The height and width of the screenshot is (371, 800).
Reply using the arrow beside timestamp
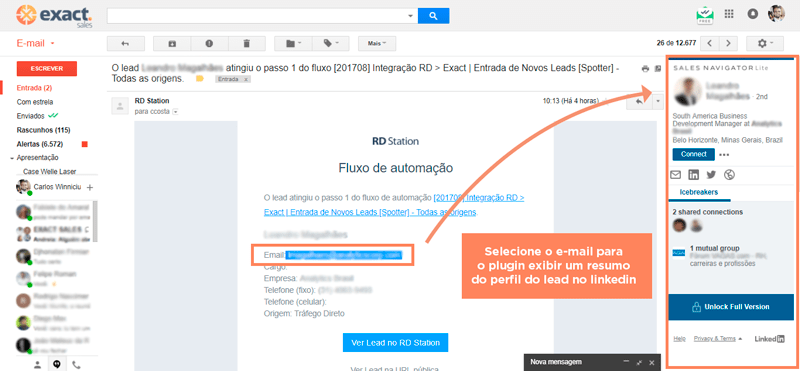point(639,102)
